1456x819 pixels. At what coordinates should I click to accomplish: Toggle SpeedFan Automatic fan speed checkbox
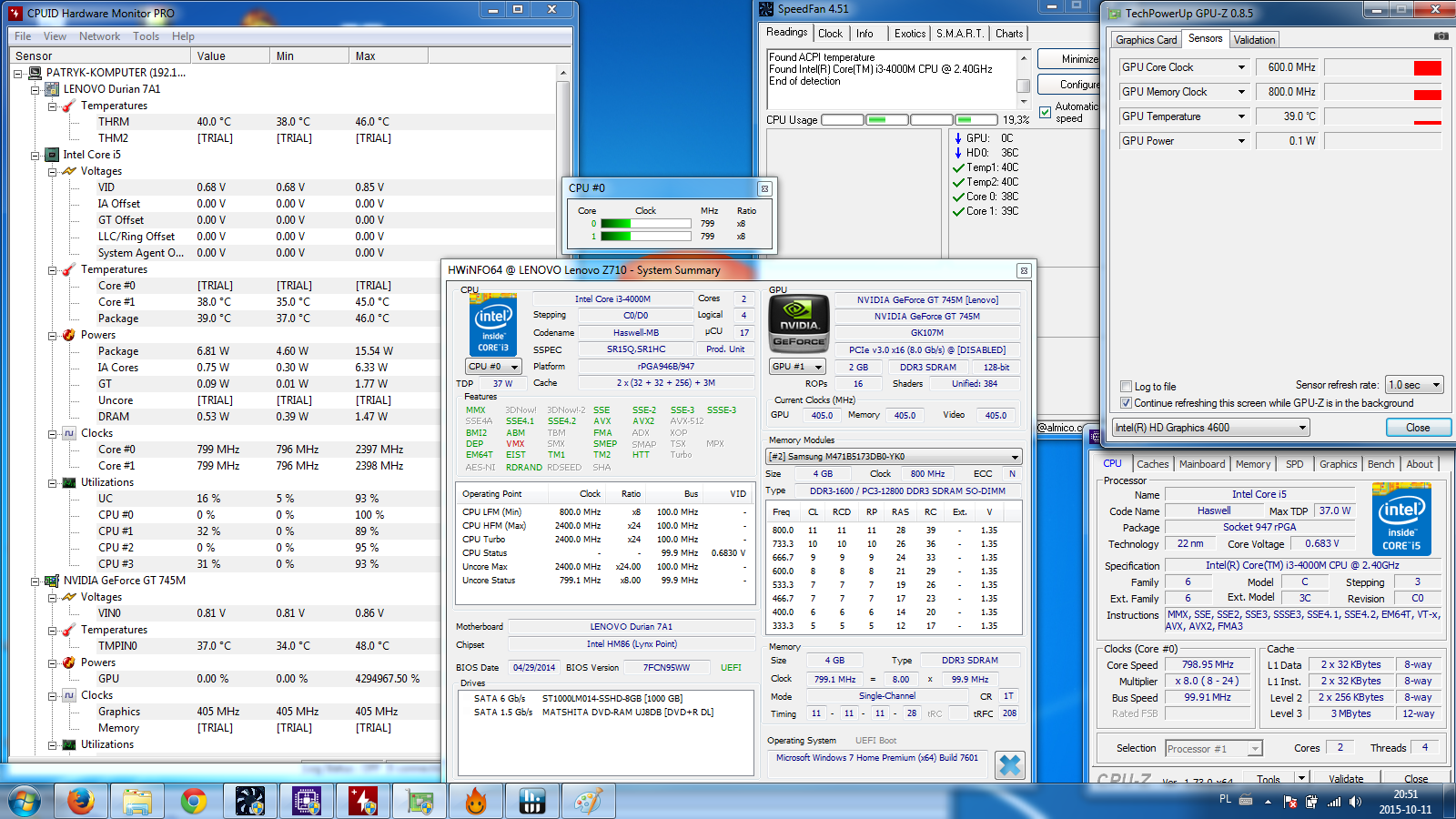click(x=1046, y=113)
